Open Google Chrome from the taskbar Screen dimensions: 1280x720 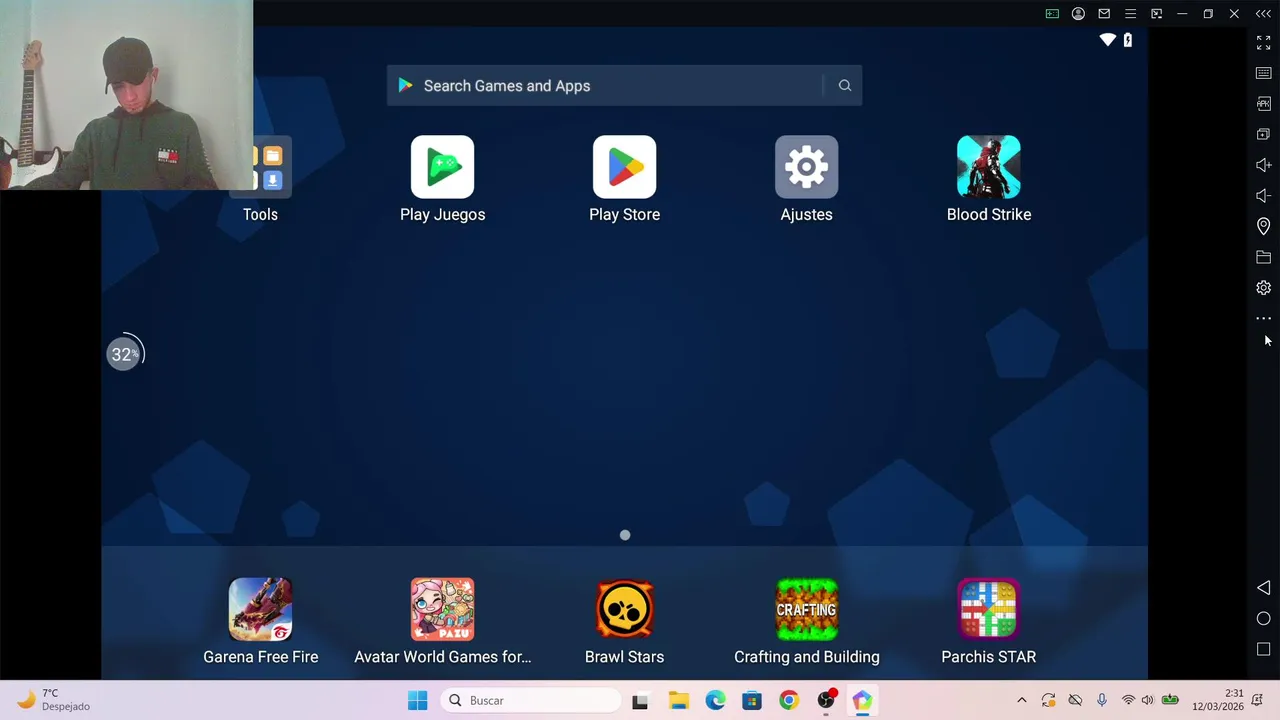tap(789, 701)
